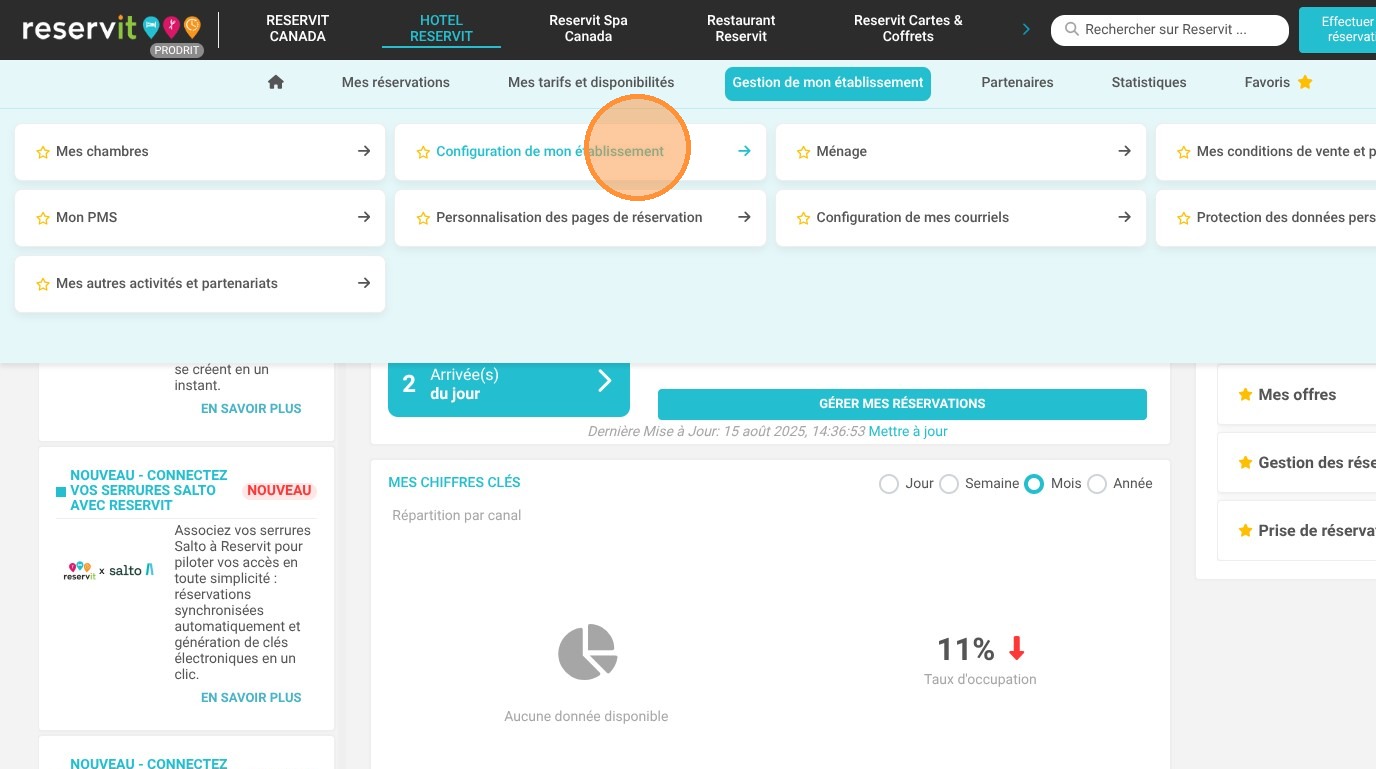Favorite the Ménage card star
Screen dimensions: 1376x769
click(803, 152)
